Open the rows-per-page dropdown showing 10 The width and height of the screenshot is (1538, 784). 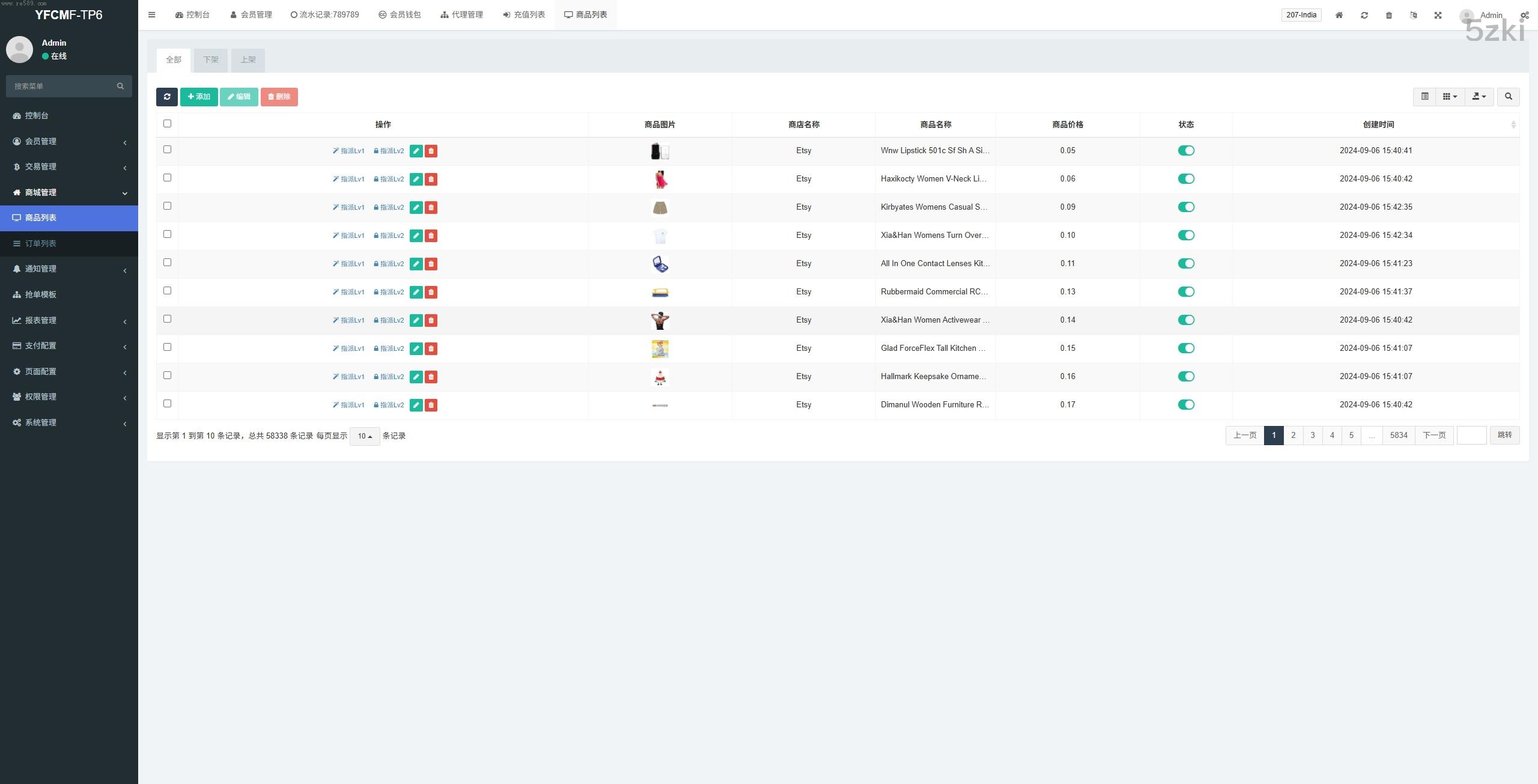point(365,436)
